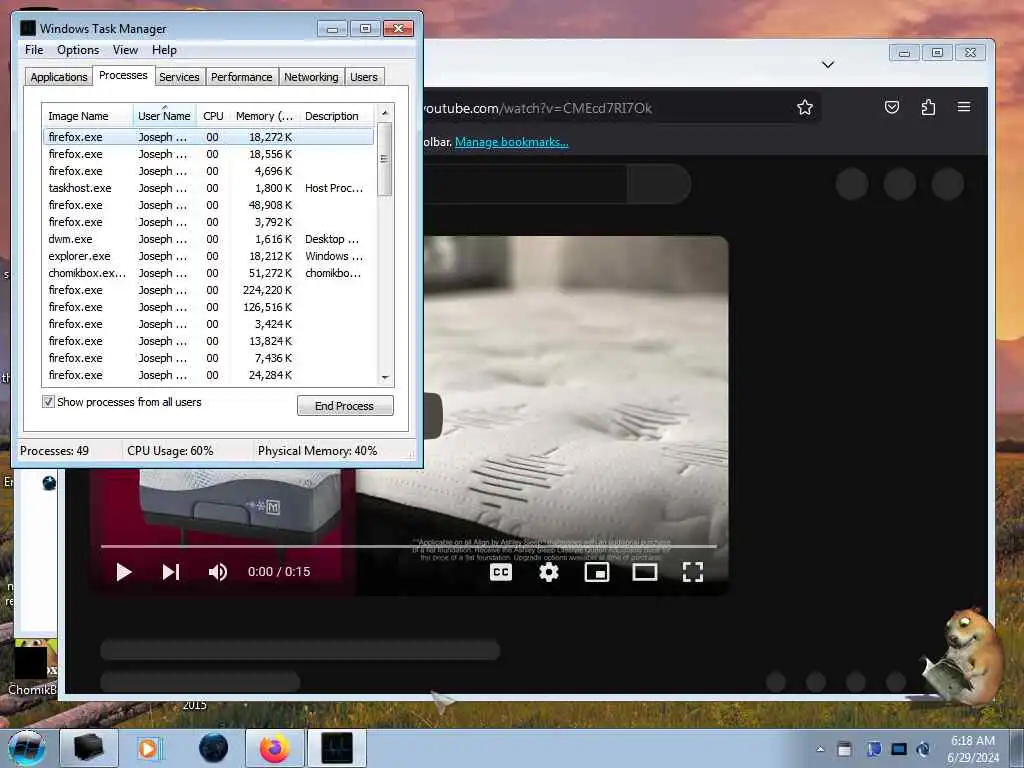Click Processes: 49 status bar text
1024x768 pixels.
54,451
